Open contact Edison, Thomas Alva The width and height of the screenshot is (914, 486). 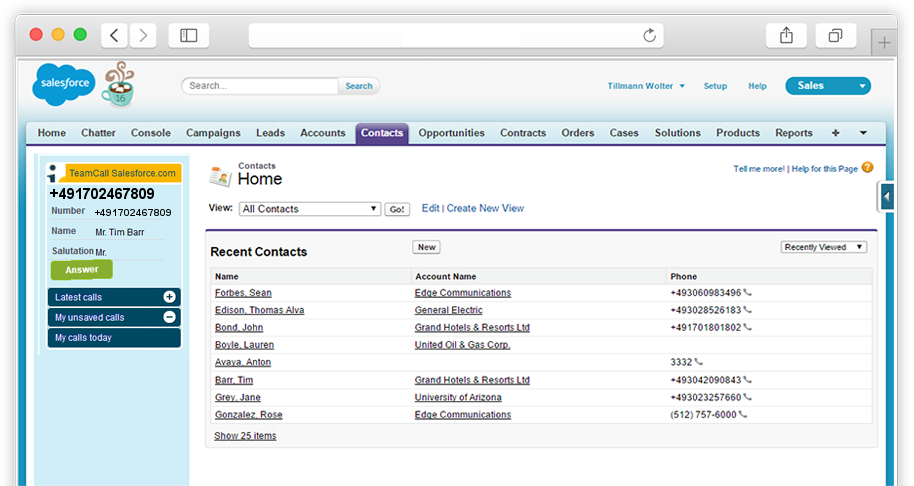point(259,310)
